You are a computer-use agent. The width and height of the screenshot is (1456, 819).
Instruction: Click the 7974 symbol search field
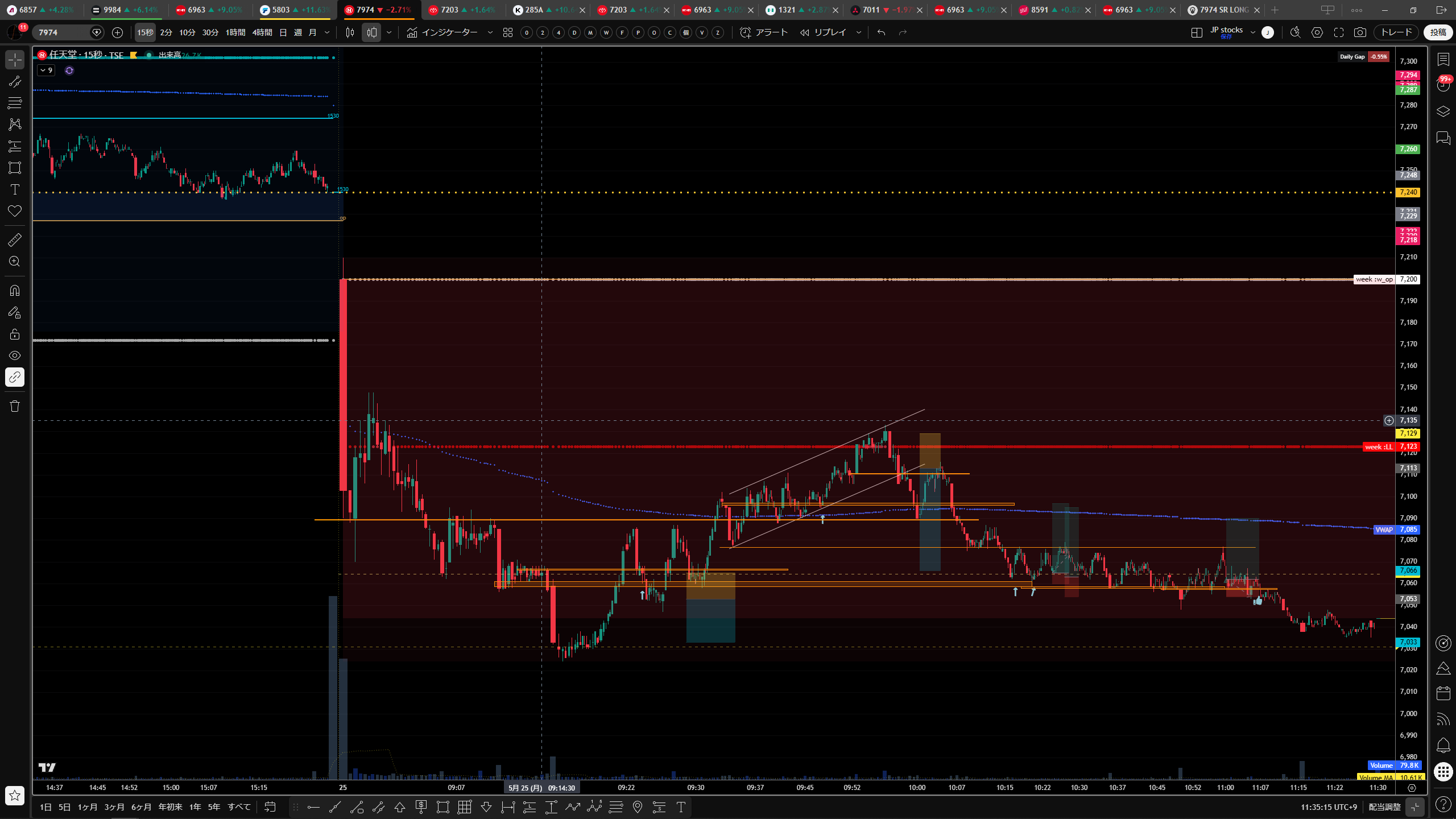tap(63, 32)
